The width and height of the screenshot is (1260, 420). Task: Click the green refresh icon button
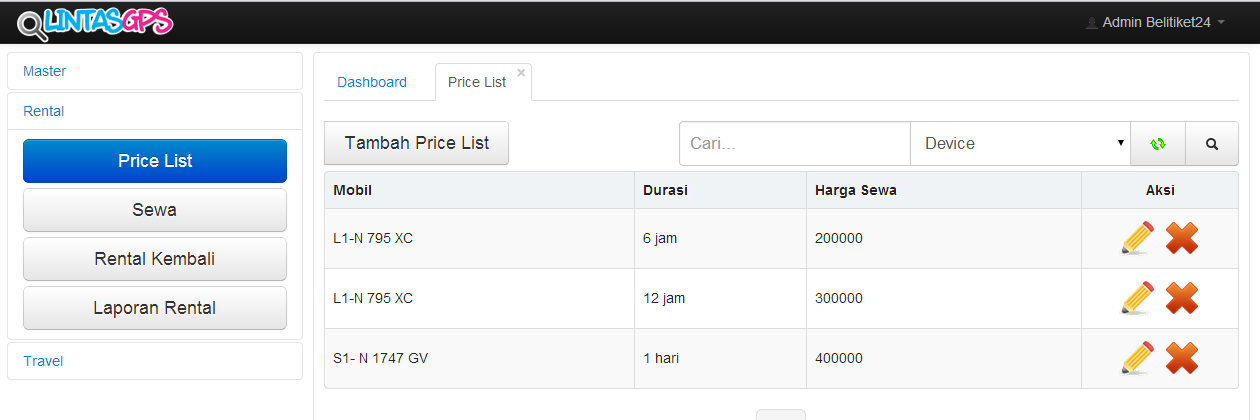[x=1158, y=144]
